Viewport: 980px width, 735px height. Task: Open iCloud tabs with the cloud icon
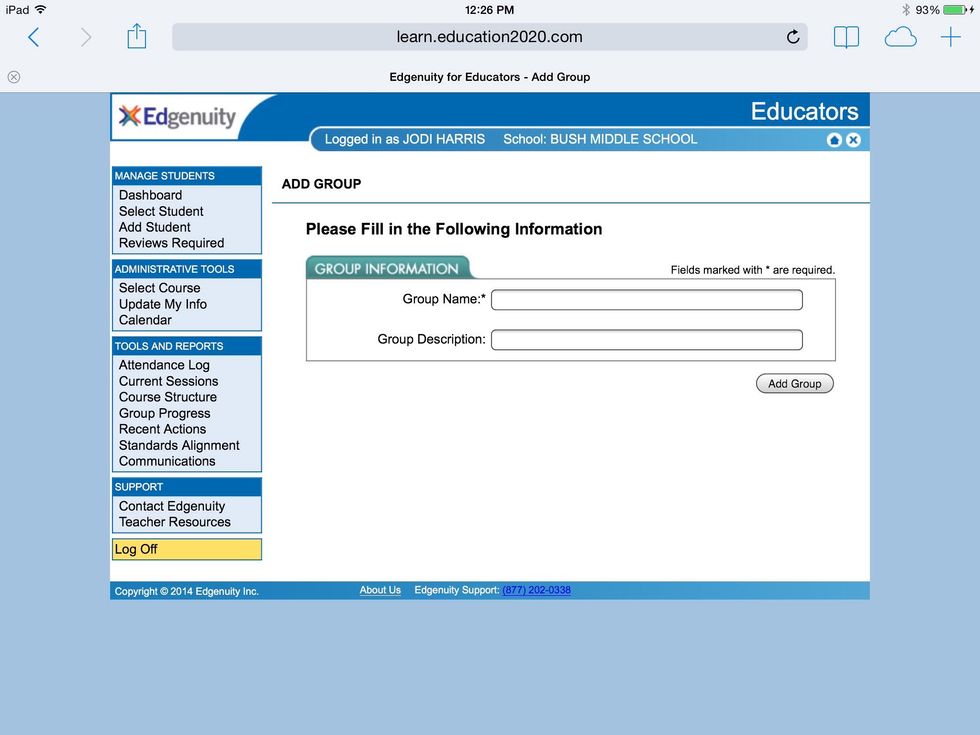pyautogui.click(x=900, y=38)
